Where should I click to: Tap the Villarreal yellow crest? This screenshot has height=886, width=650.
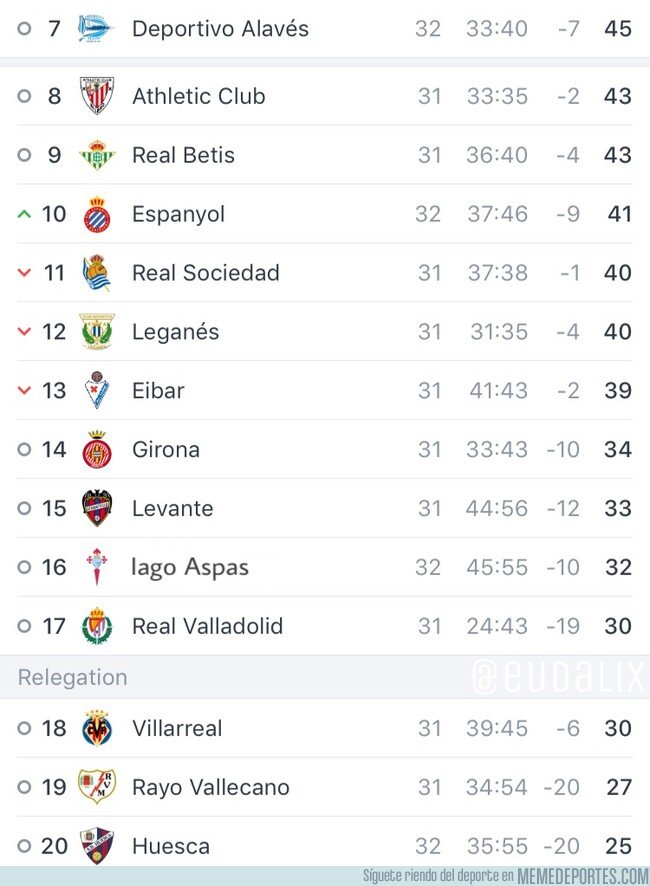point(97,728)
